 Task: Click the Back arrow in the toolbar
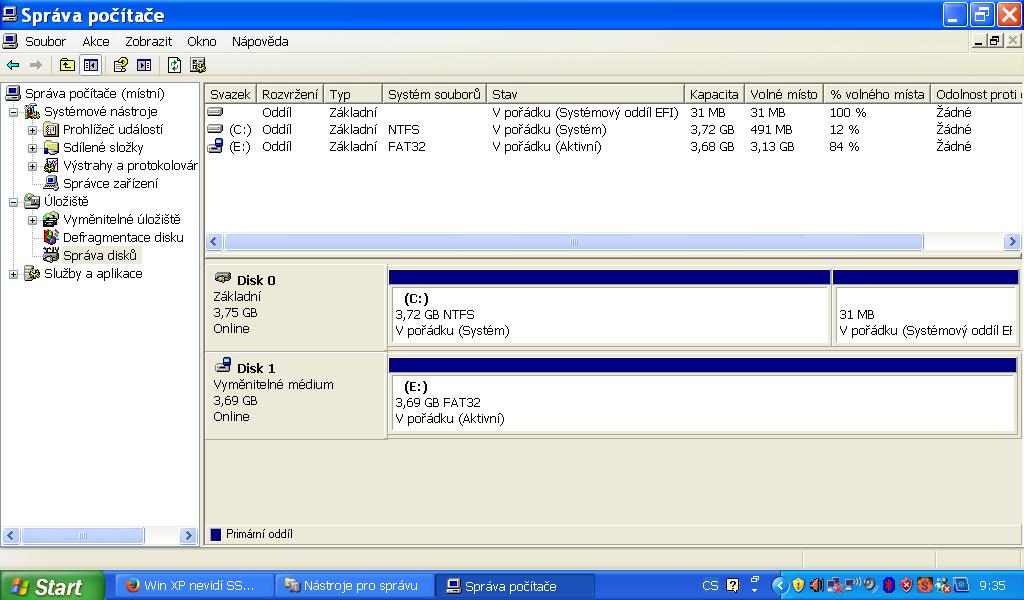point(13,65)
